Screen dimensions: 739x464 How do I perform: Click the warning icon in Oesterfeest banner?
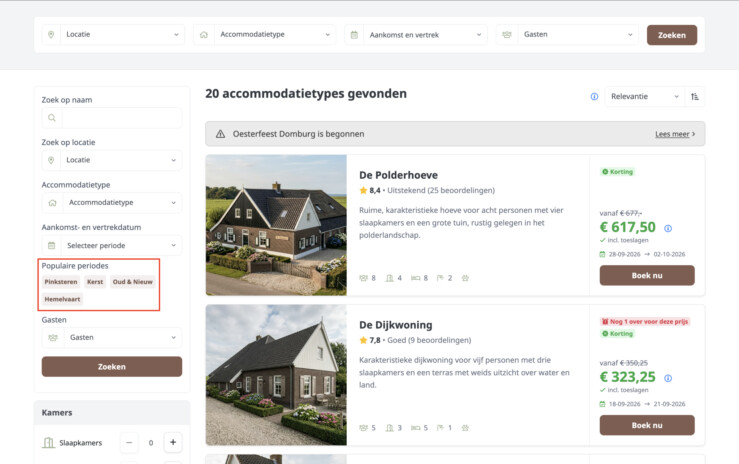(x=220, y=134)
